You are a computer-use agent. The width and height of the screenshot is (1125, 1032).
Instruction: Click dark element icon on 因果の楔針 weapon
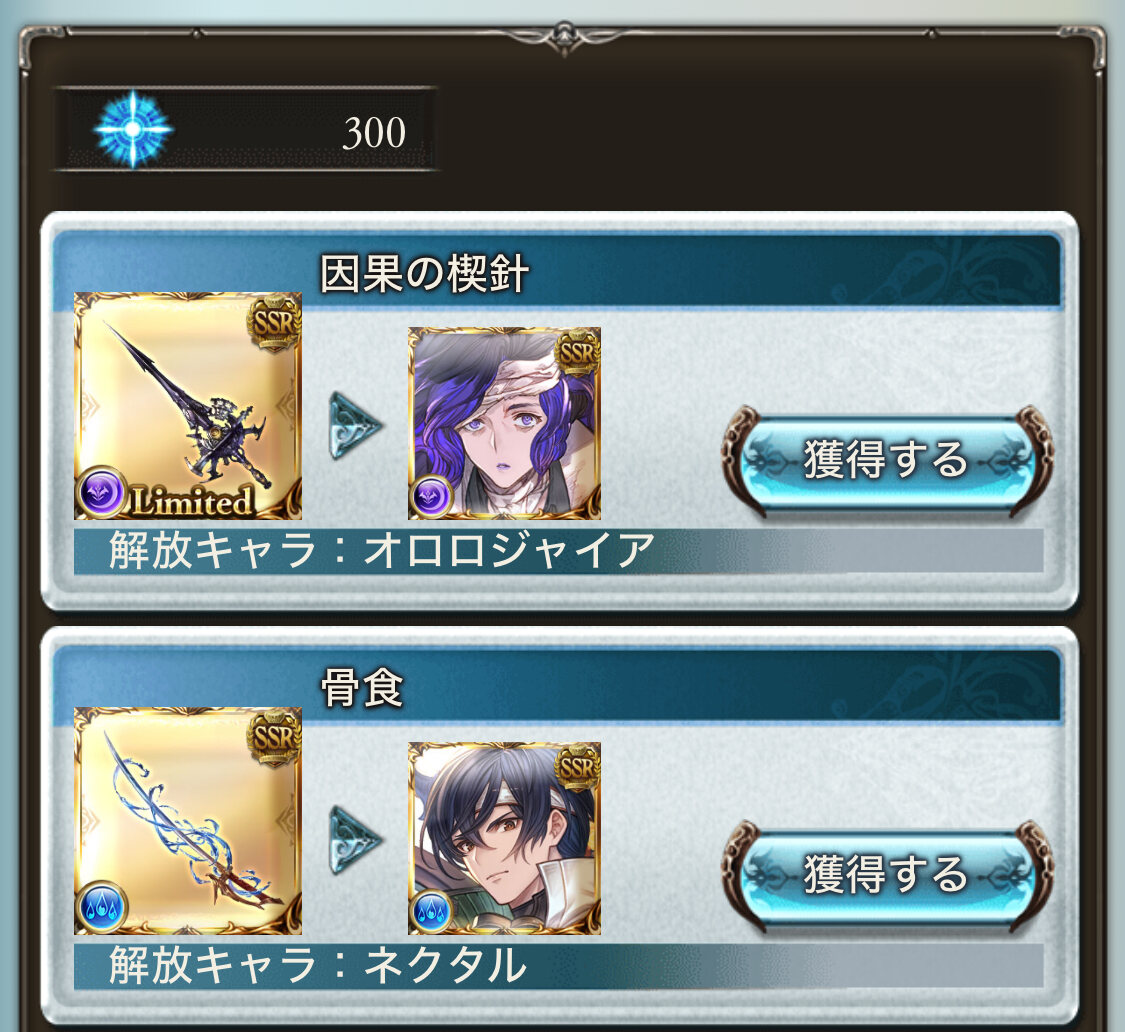102,493
